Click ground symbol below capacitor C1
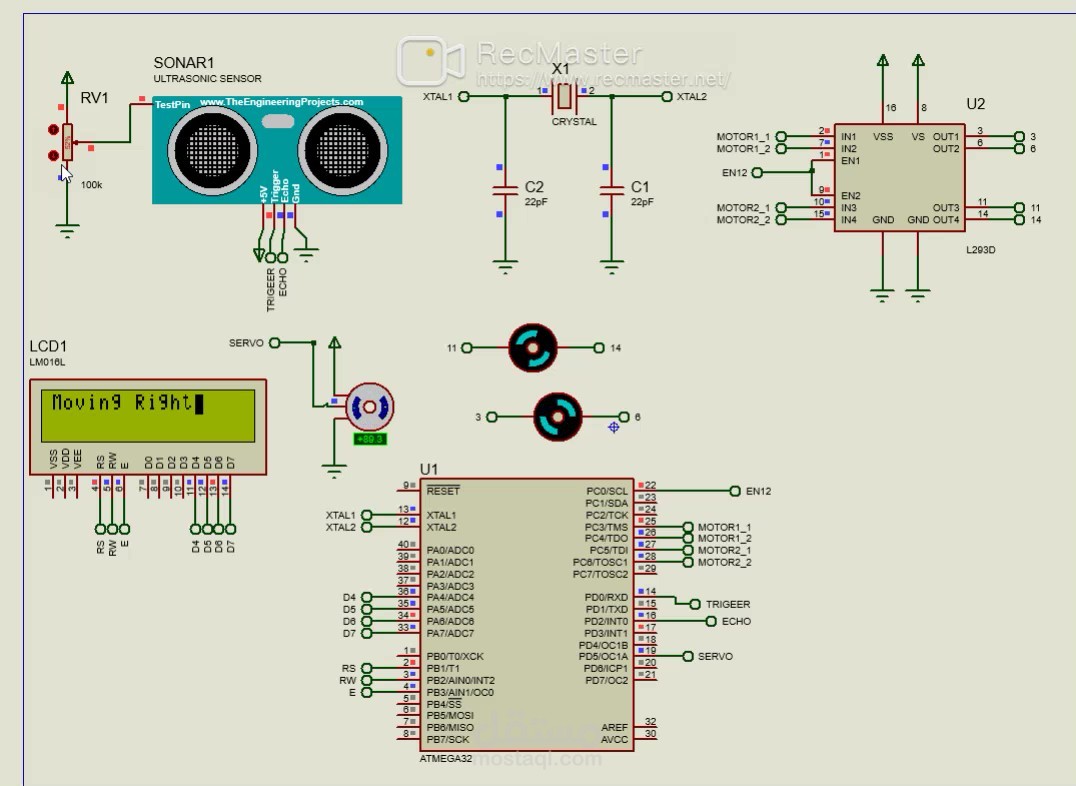Viewport: 1076px width, 786px height. (611, 267)
